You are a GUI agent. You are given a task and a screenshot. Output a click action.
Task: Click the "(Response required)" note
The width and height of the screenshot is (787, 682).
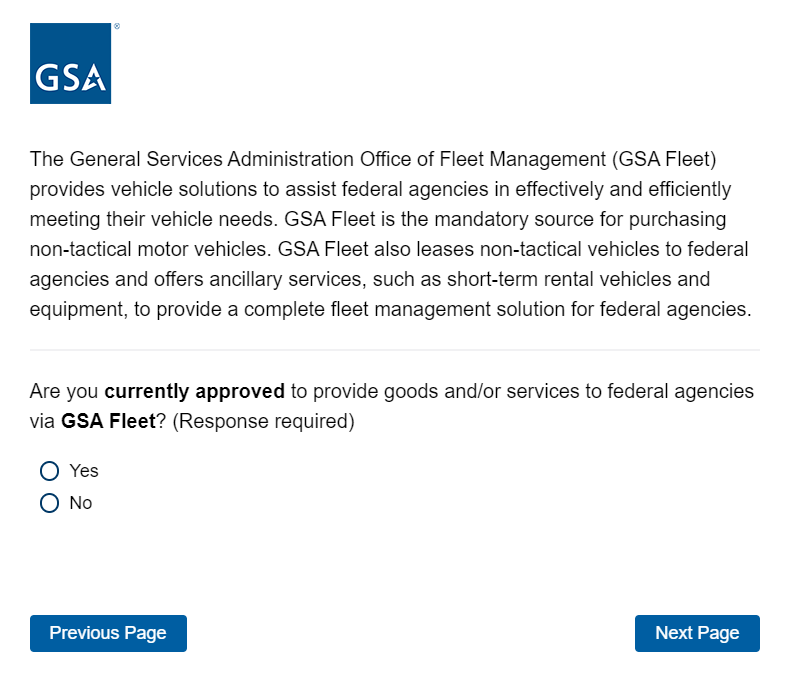tap(263, 422)
